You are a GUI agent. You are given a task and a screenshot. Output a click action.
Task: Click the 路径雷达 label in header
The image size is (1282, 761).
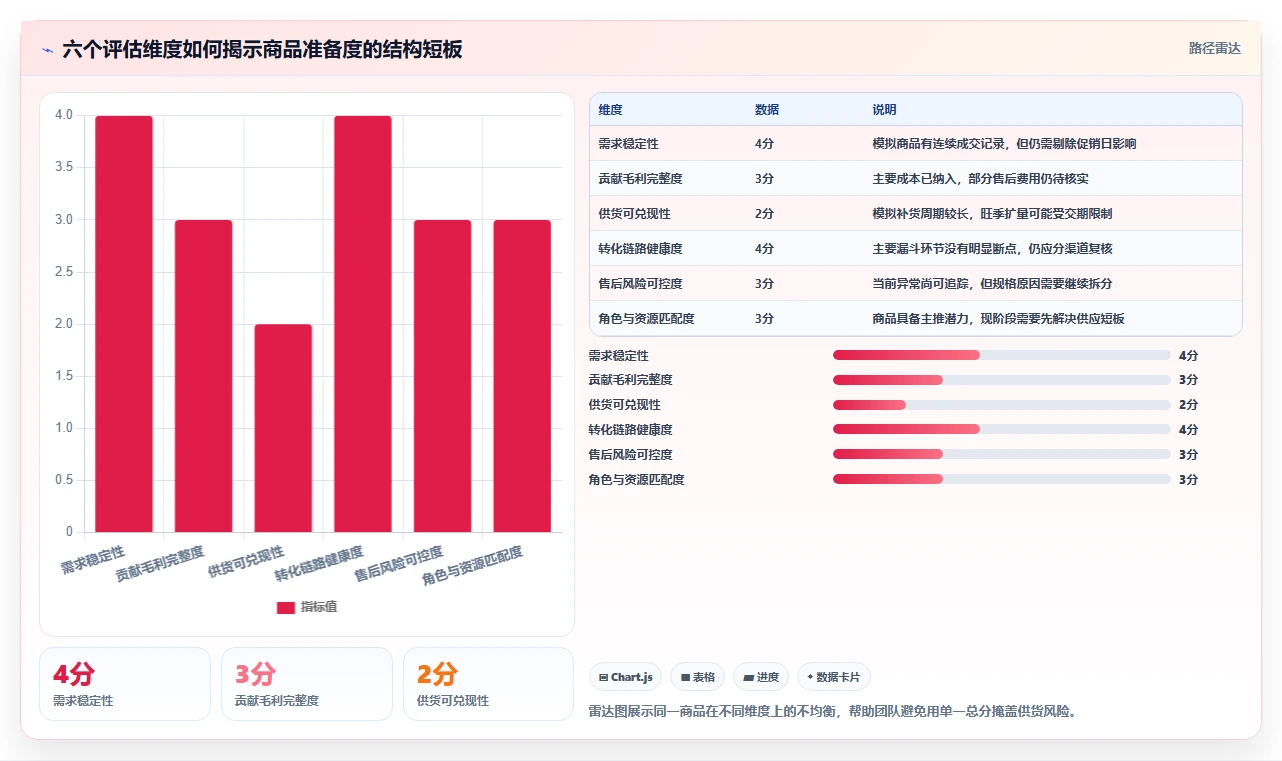coord(1214,48)
